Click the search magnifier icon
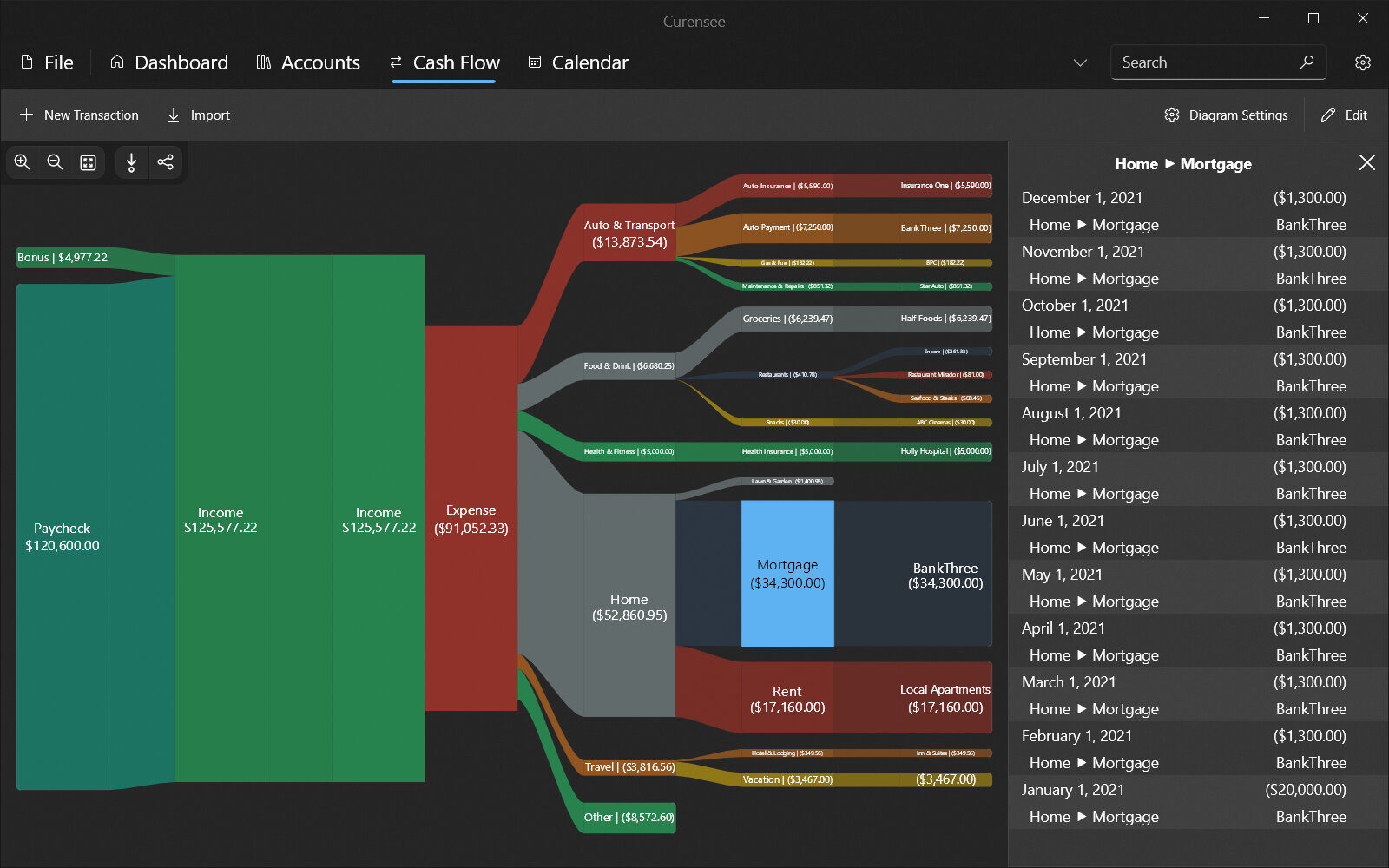This screenshot has width=1389, height=868. pos(1307,62)
